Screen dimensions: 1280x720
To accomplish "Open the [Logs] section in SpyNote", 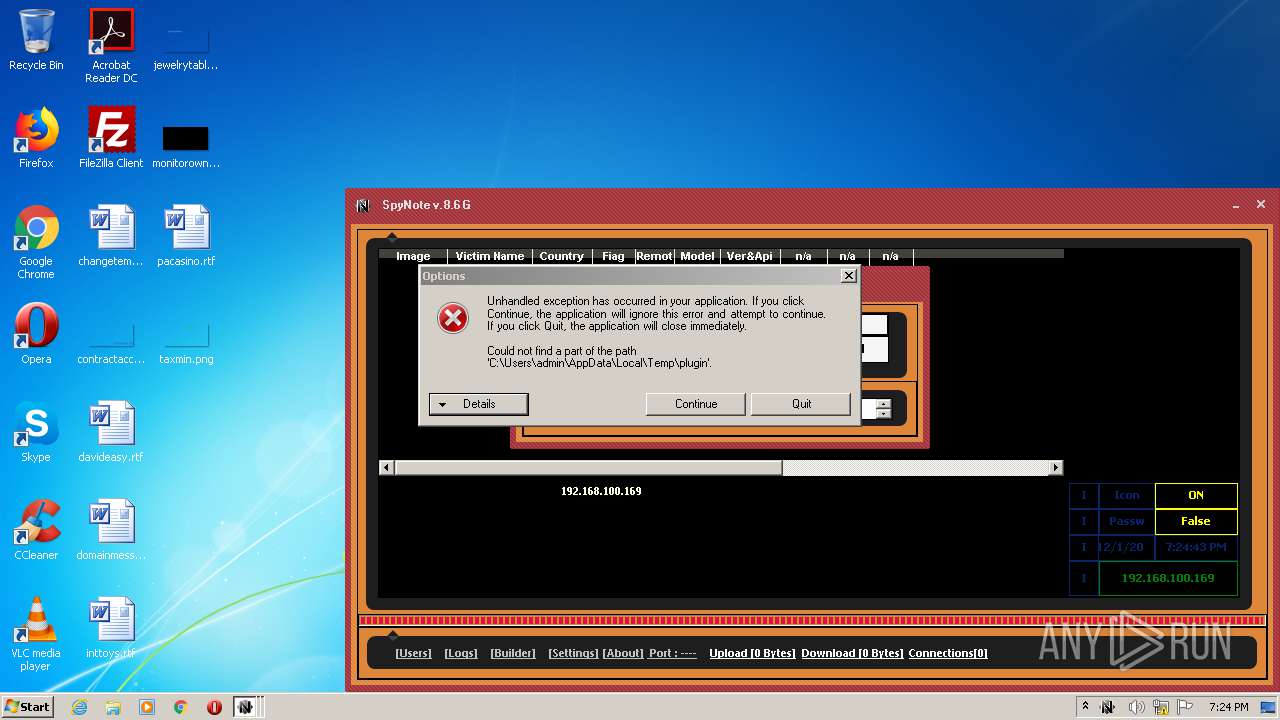I will (461, 653).
